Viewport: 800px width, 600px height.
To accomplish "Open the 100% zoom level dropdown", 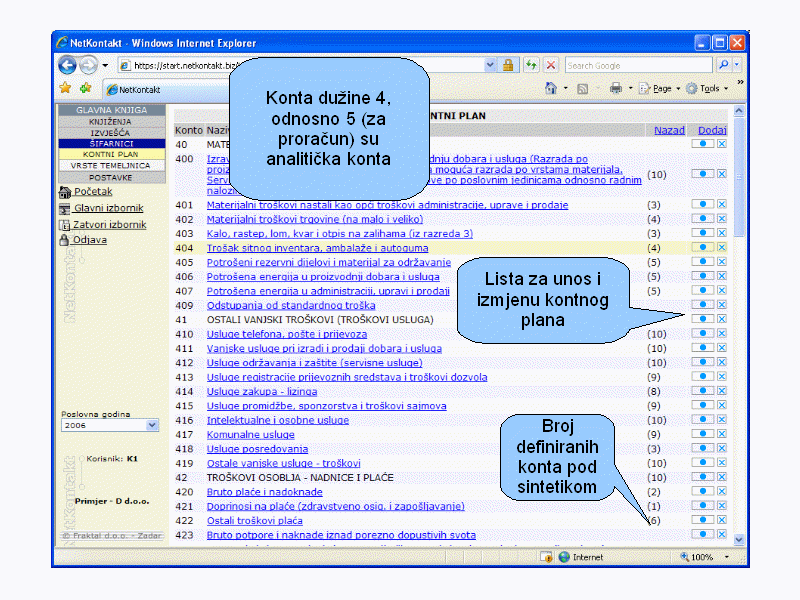I will [x=727, y=557].
